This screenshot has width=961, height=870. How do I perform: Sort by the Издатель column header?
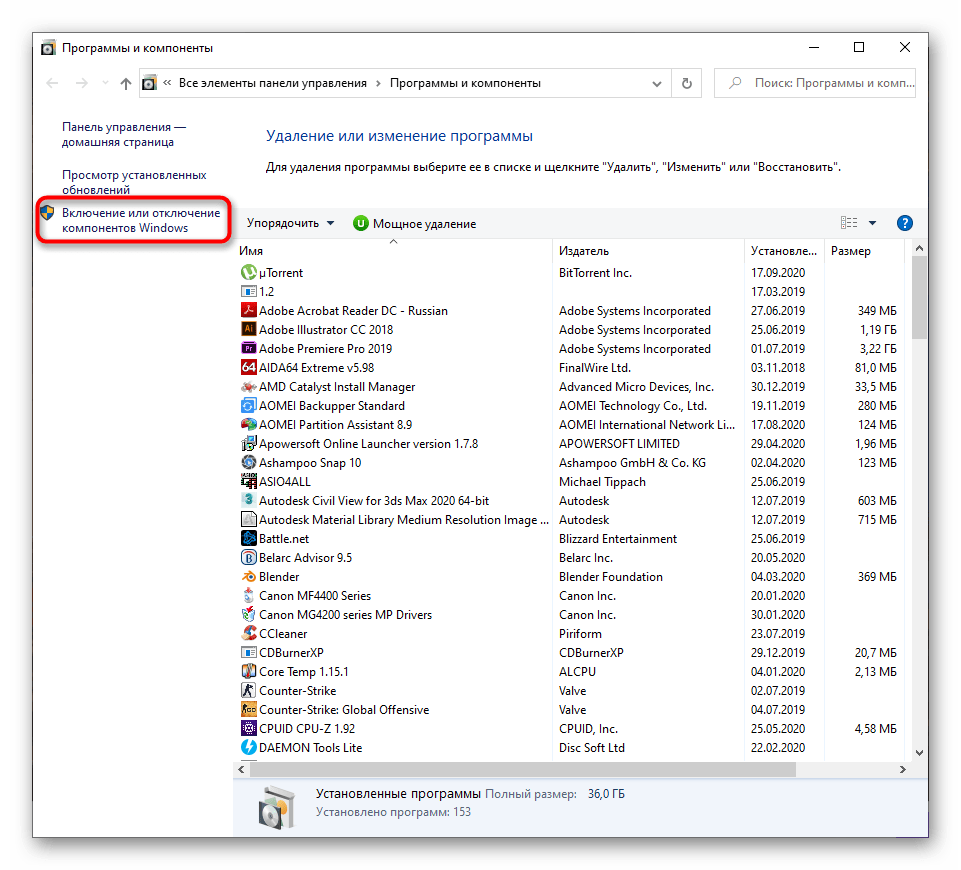click(x=648, y=251)
